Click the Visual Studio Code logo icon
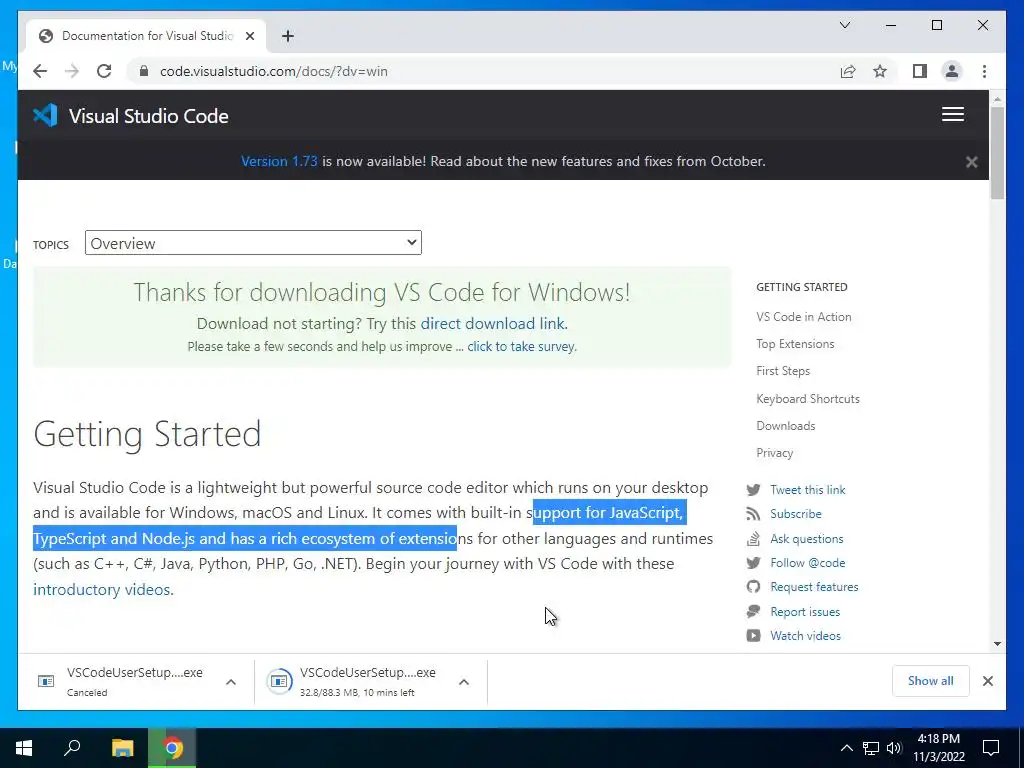 [45, 116]
